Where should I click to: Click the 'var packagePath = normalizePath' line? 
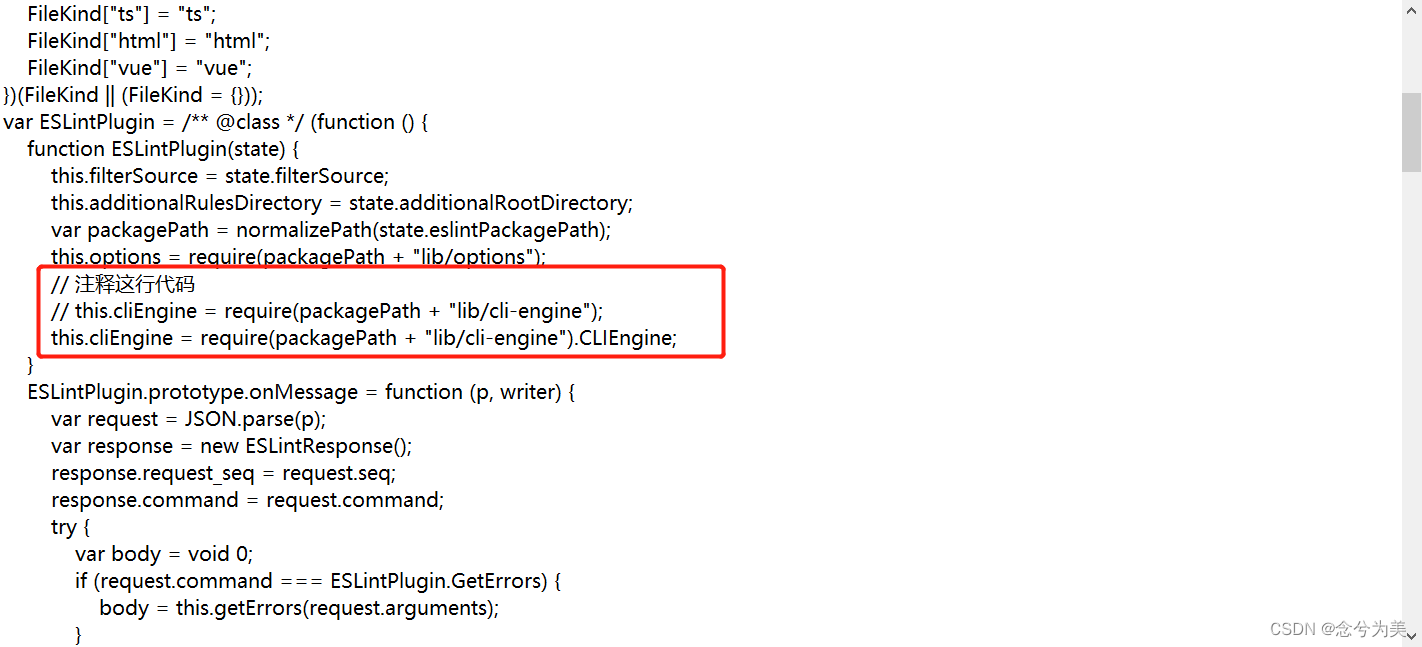(x=332, y=230)
